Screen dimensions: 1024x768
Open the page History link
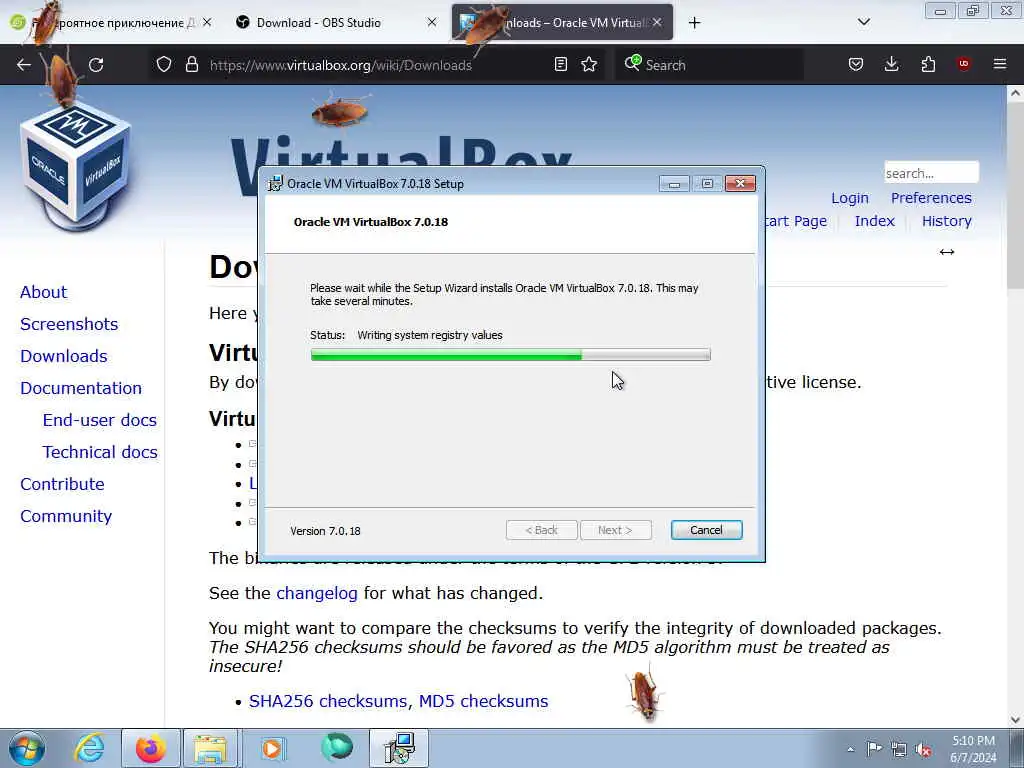(x=947, y=221)
